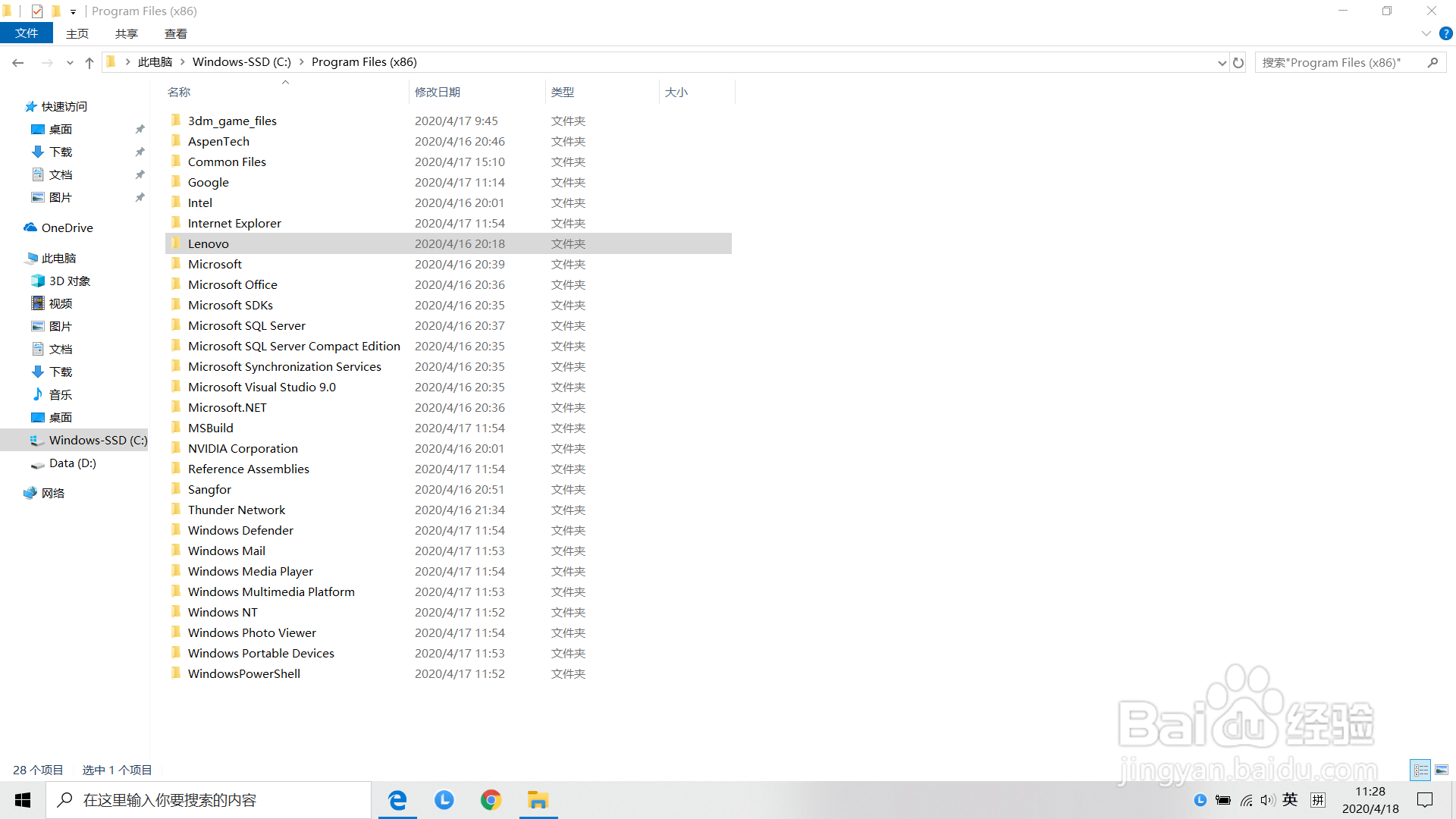Open OneDrive in navigation pane
Viewport: 1456px width, 819px height.
click(67, 228)
